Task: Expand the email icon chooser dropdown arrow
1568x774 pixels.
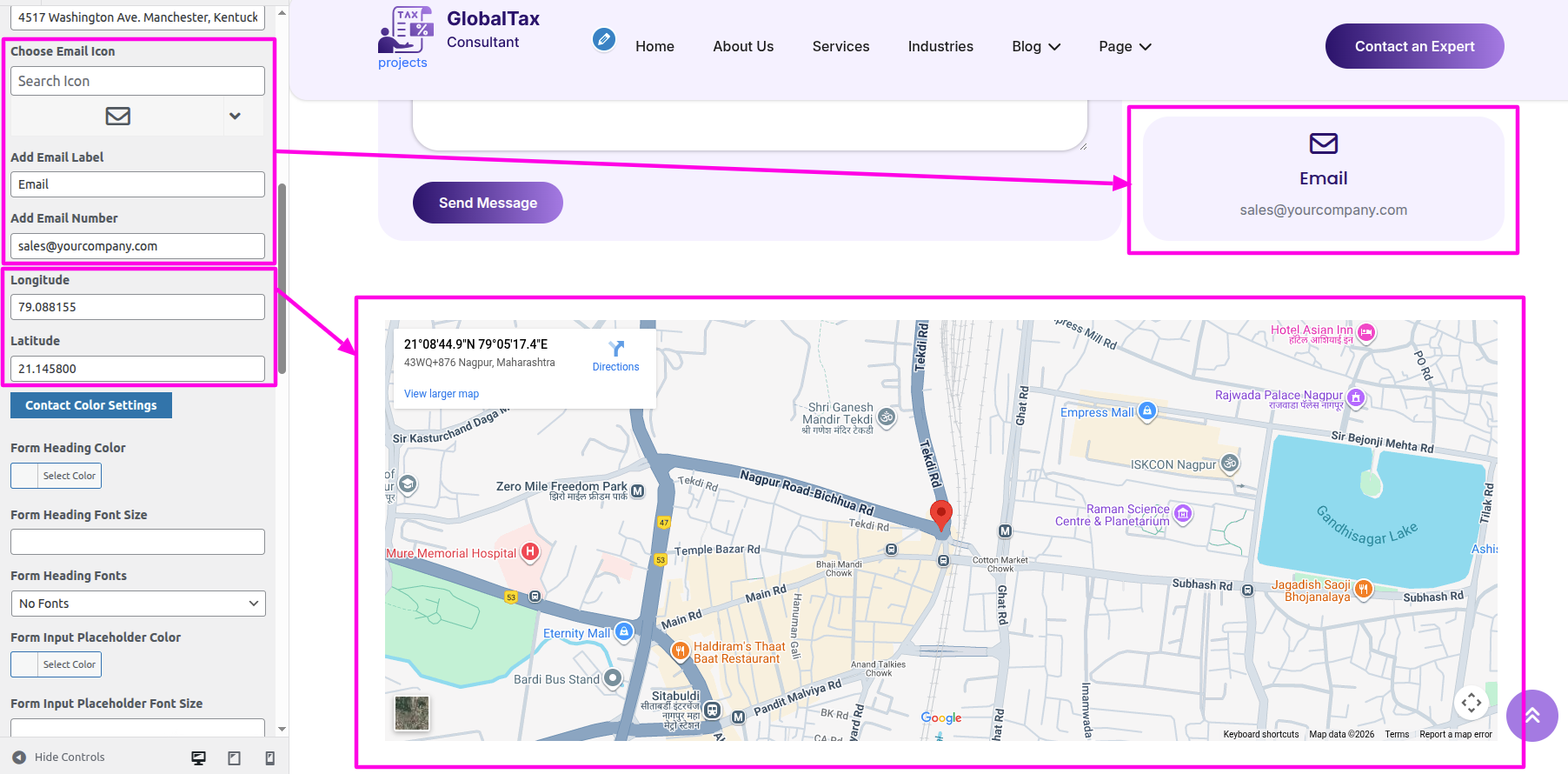Action: [x=235, y=116]
